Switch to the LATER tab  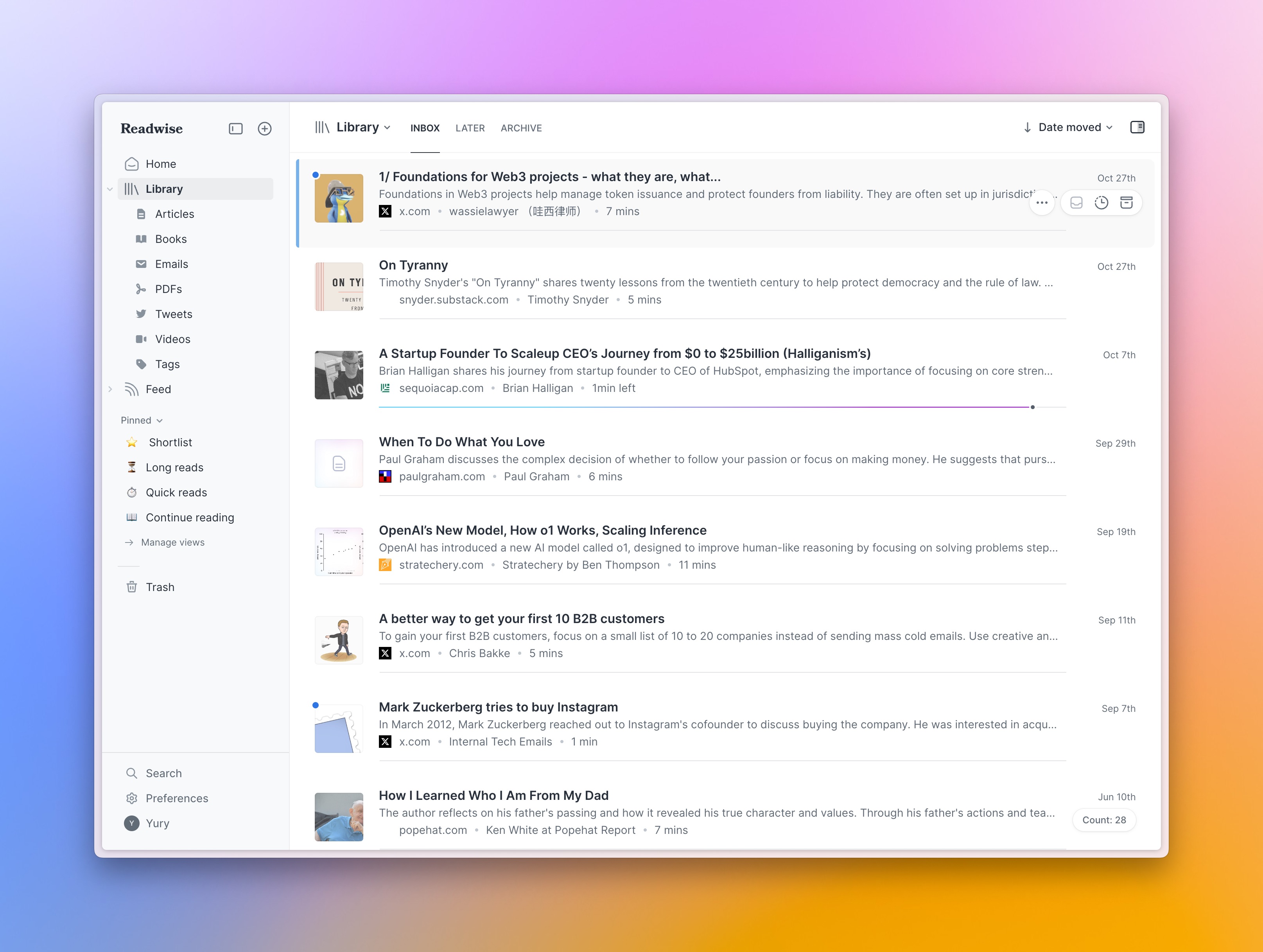(x=470, y=129)
